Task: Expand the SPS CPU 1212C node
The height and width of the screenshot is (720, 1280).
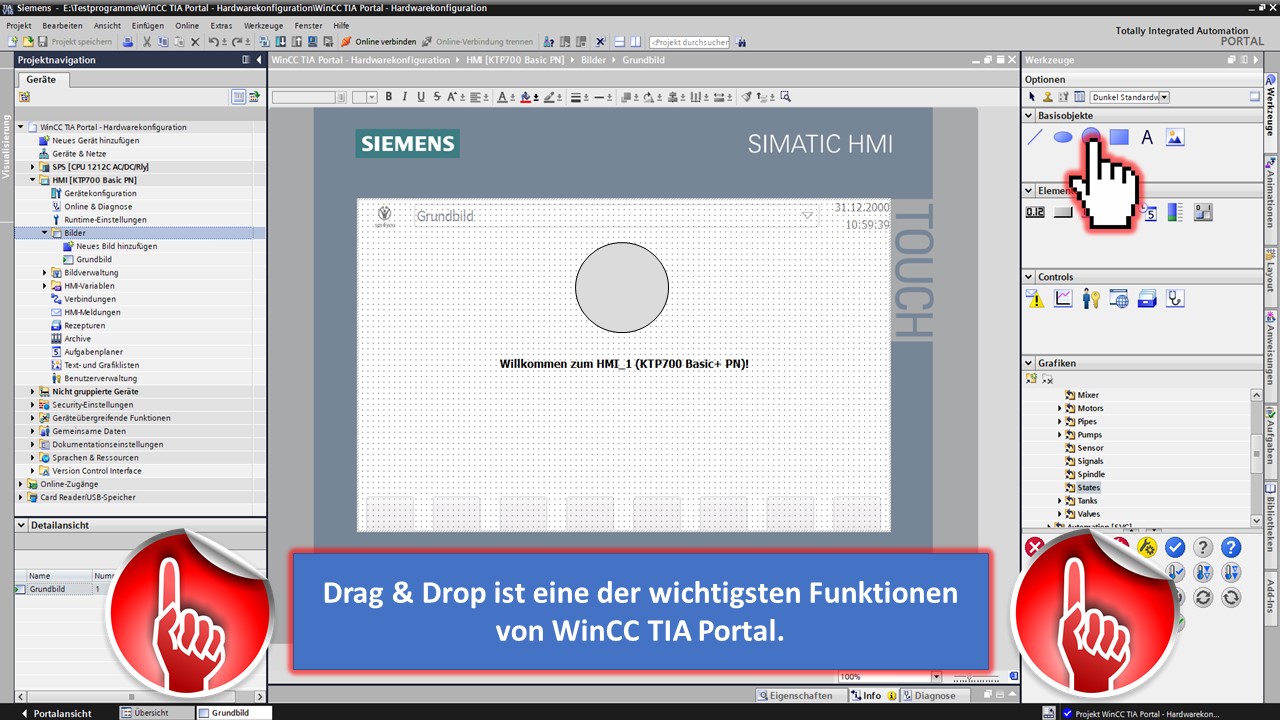Action: pyautogui.click(x=32, y=167)
